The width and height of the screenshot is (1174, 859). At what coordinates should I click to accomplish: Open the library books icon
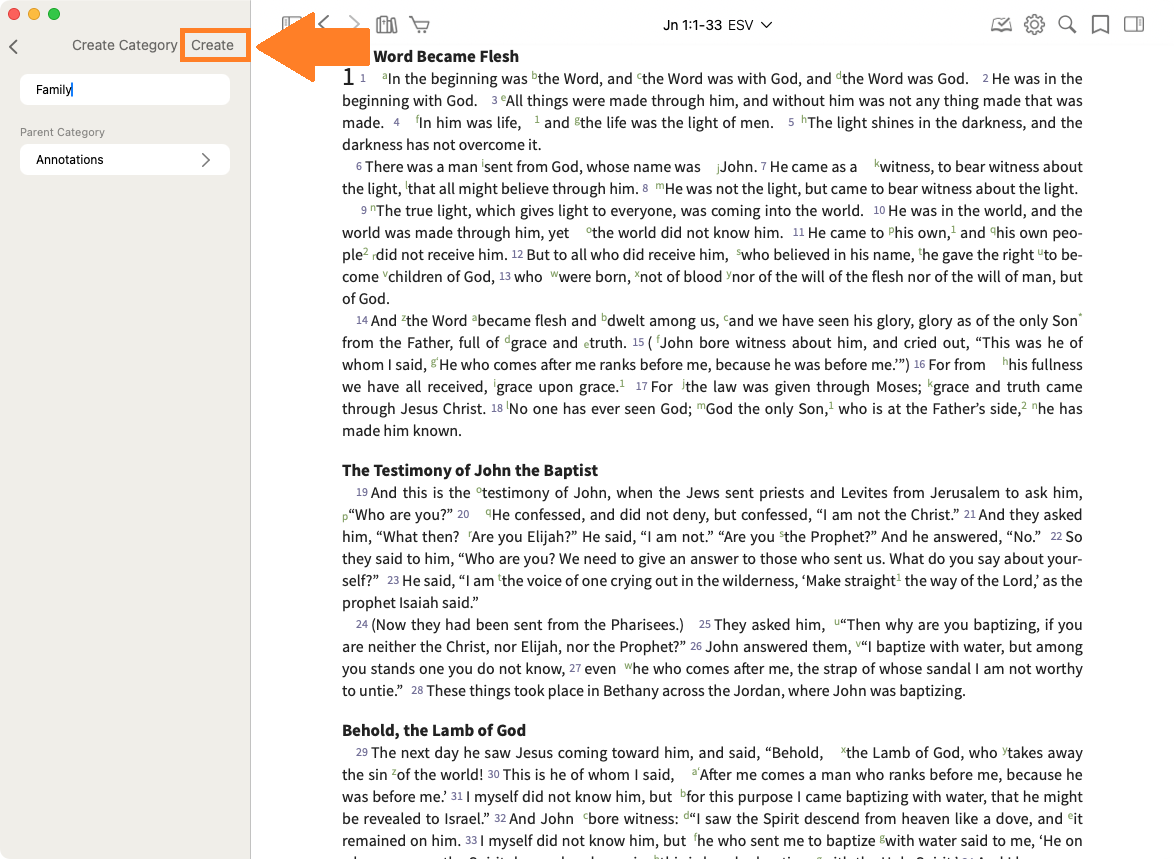point(386,25)
